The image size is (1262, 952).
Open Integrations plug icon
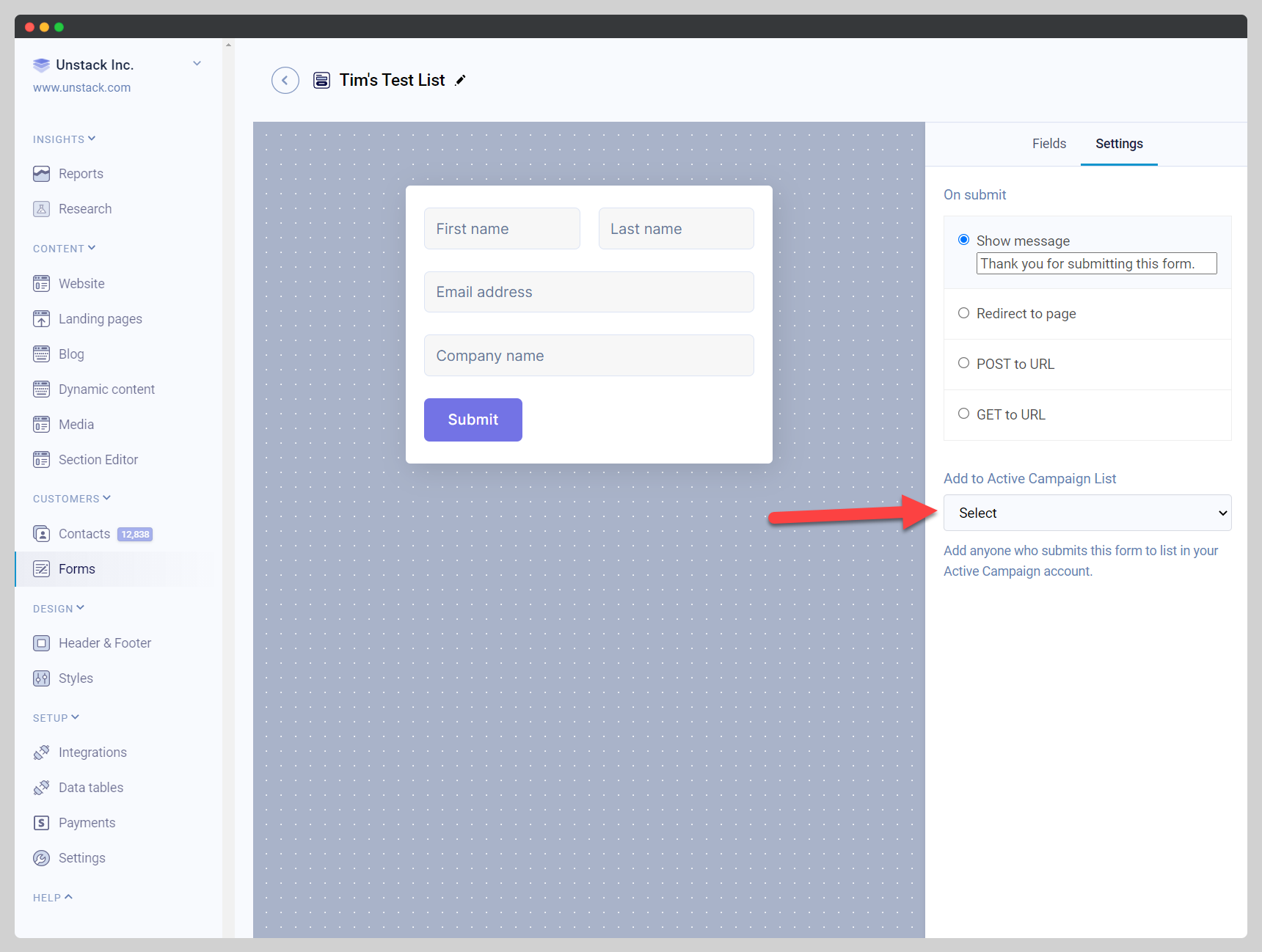[x=42, y=753]
